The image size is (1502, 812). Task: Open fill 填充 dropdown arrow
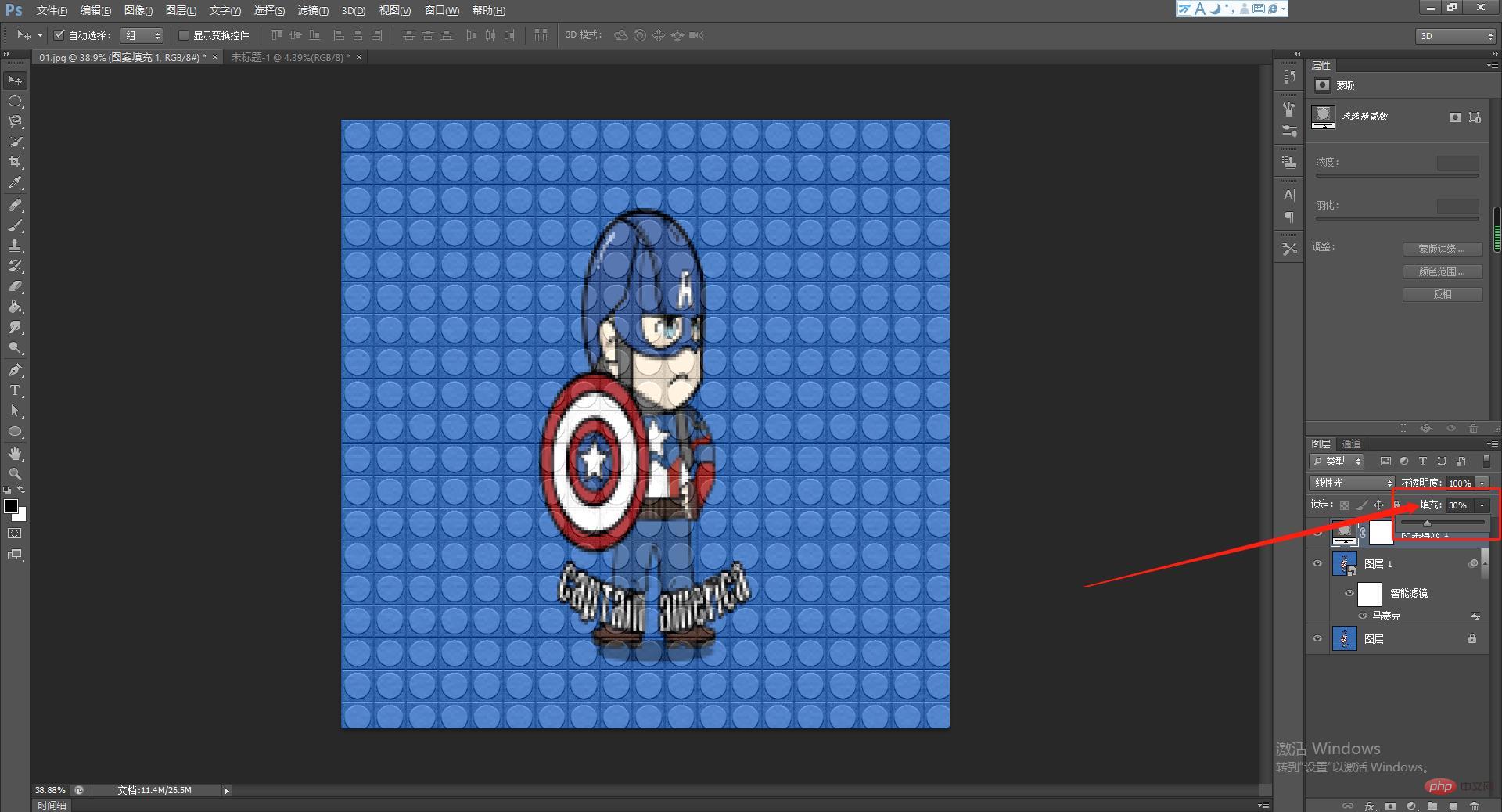pos(1482,505)
